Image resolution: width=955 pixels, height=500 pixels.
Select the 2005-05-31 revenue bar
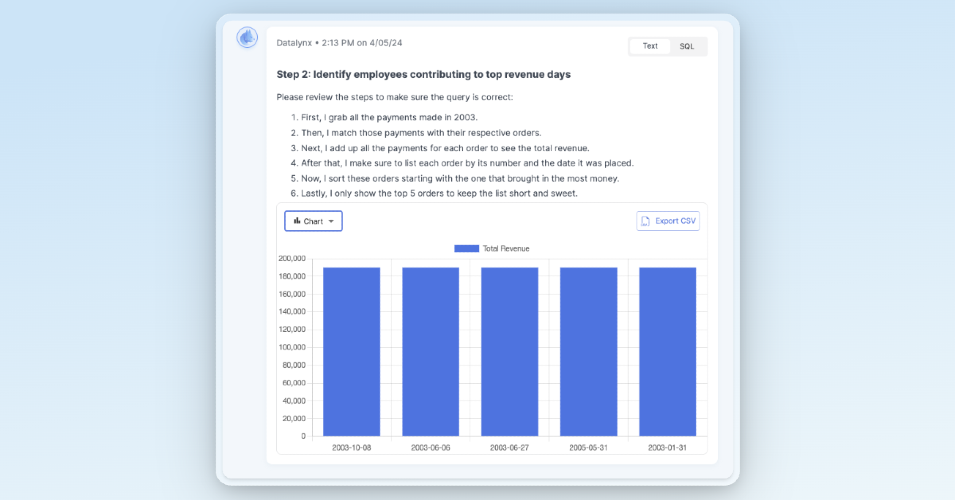tap(588, 351)
